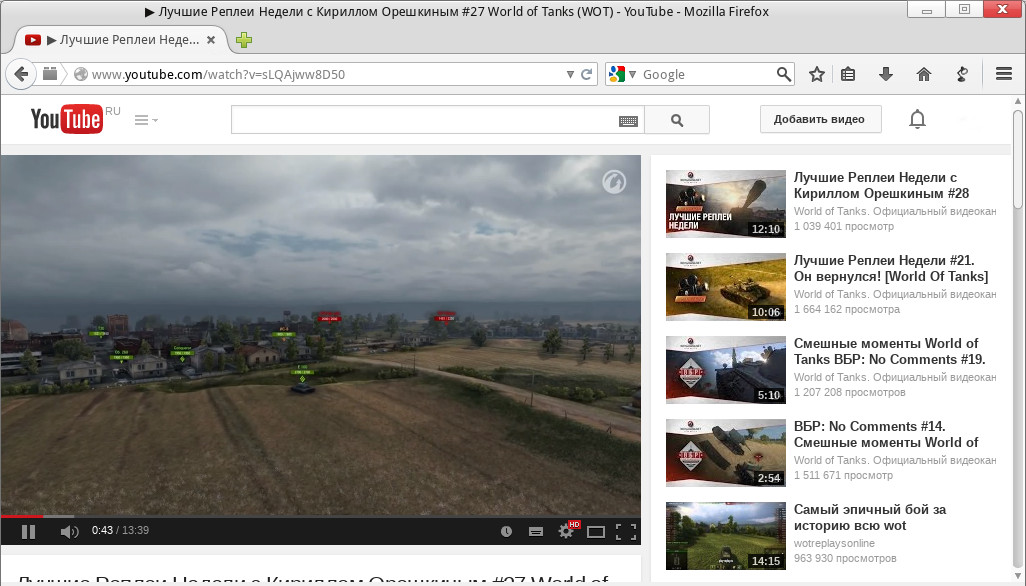The width and height of the screenshot is (1026, 586).
Task: Go to the Firefox home page icon
Action: coord(924,74)
